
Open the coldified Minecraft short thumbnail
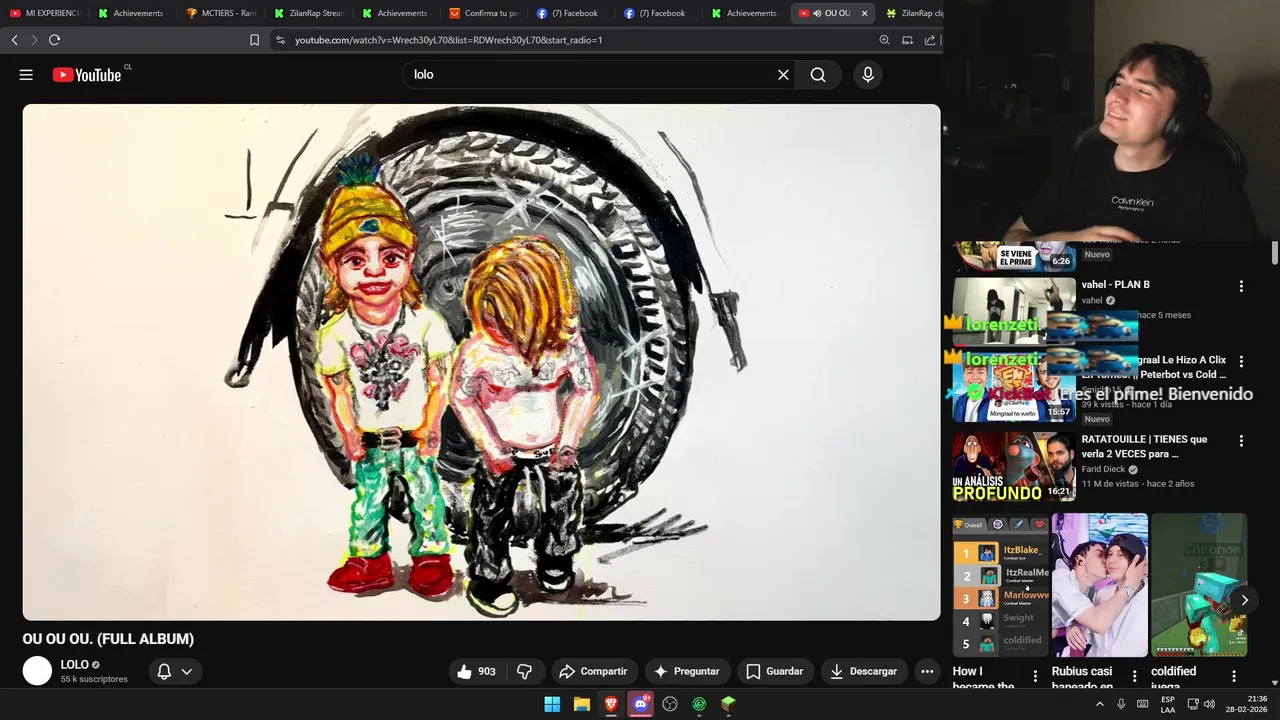tap(1198, 585)
